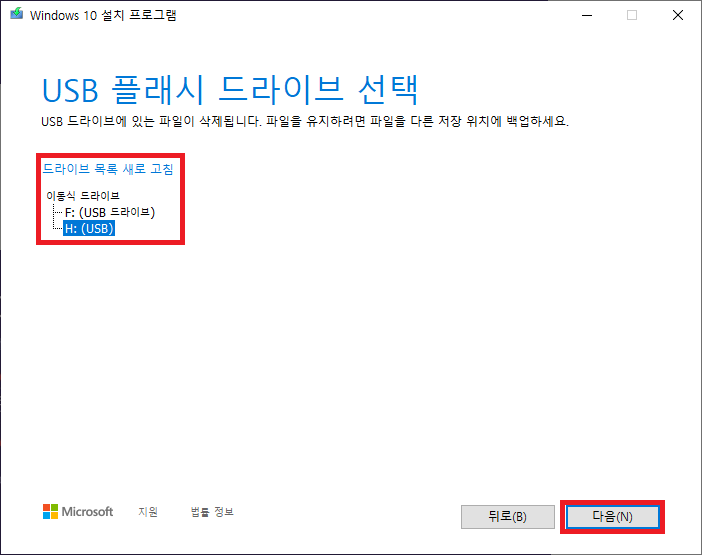Select the F: (USB 드라이브) drive
The image size is (702, 555).
pos(110,212)
